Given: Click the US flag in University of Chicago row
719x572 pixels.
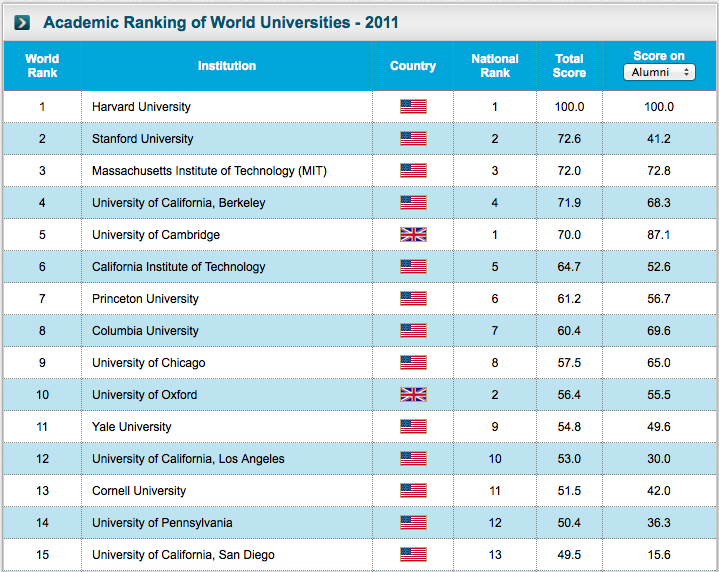Looking at the screenshot, I should 413,362.
